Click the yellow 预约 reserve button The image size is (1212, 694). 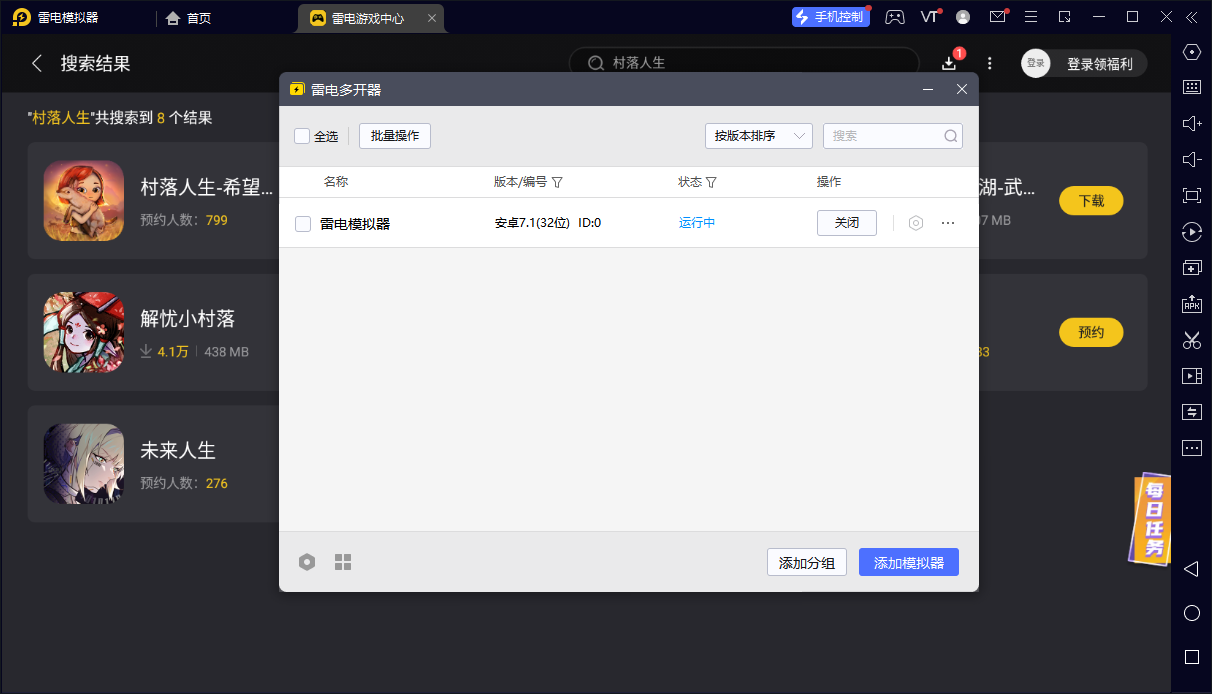click(1091, 332)
